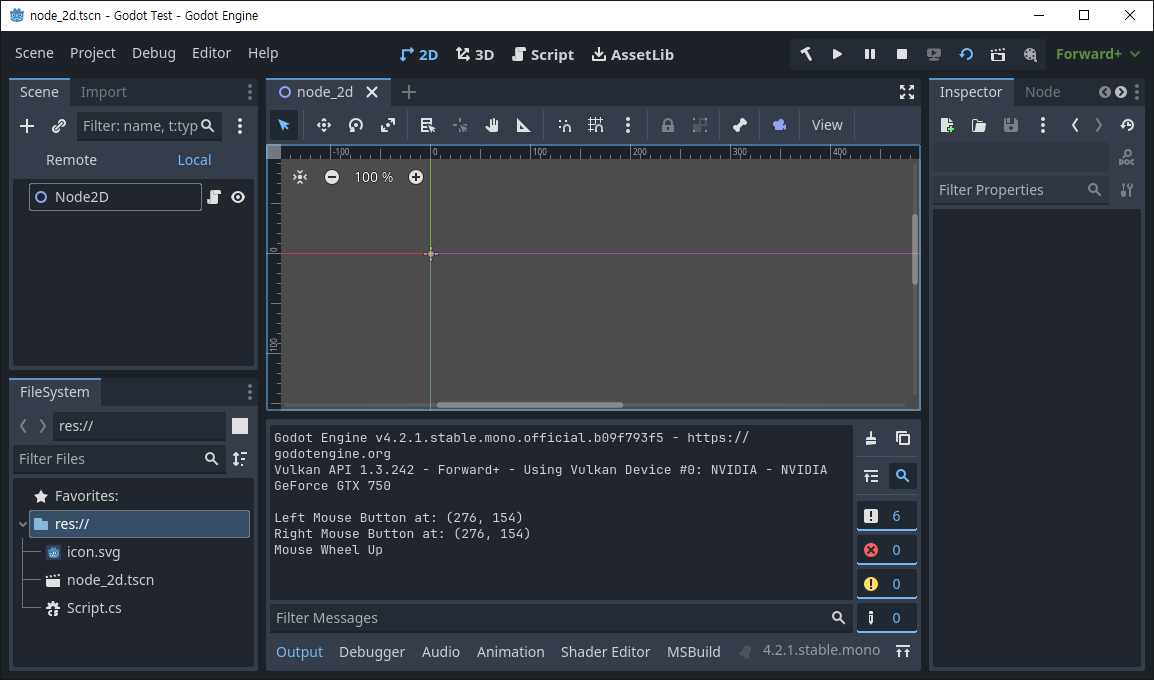Open the Scene dock extra options menu
The width and height of the screenshot is (1154, 680).
[x=240, y=126]
